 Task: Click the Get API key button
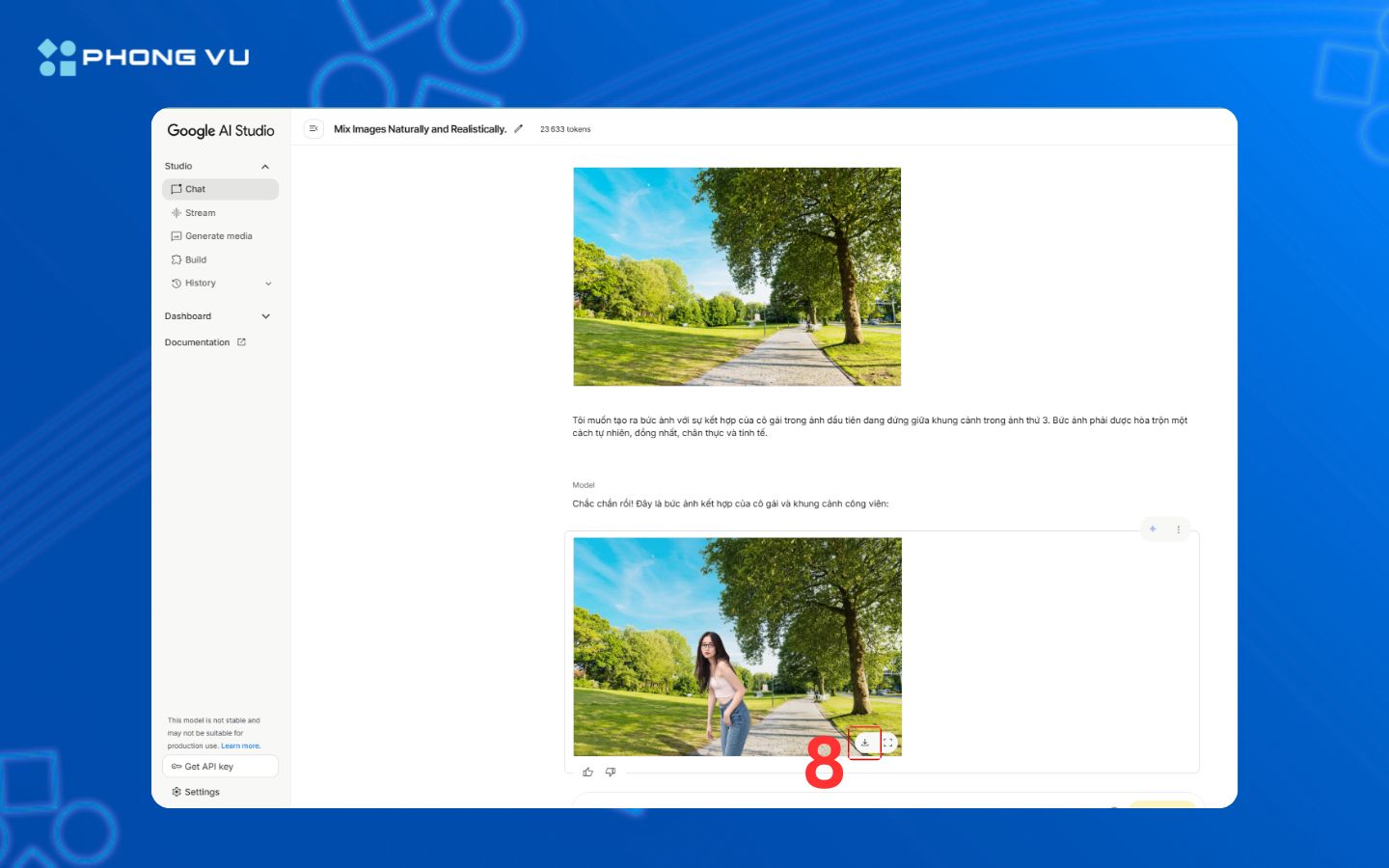(x=220, y=767)
